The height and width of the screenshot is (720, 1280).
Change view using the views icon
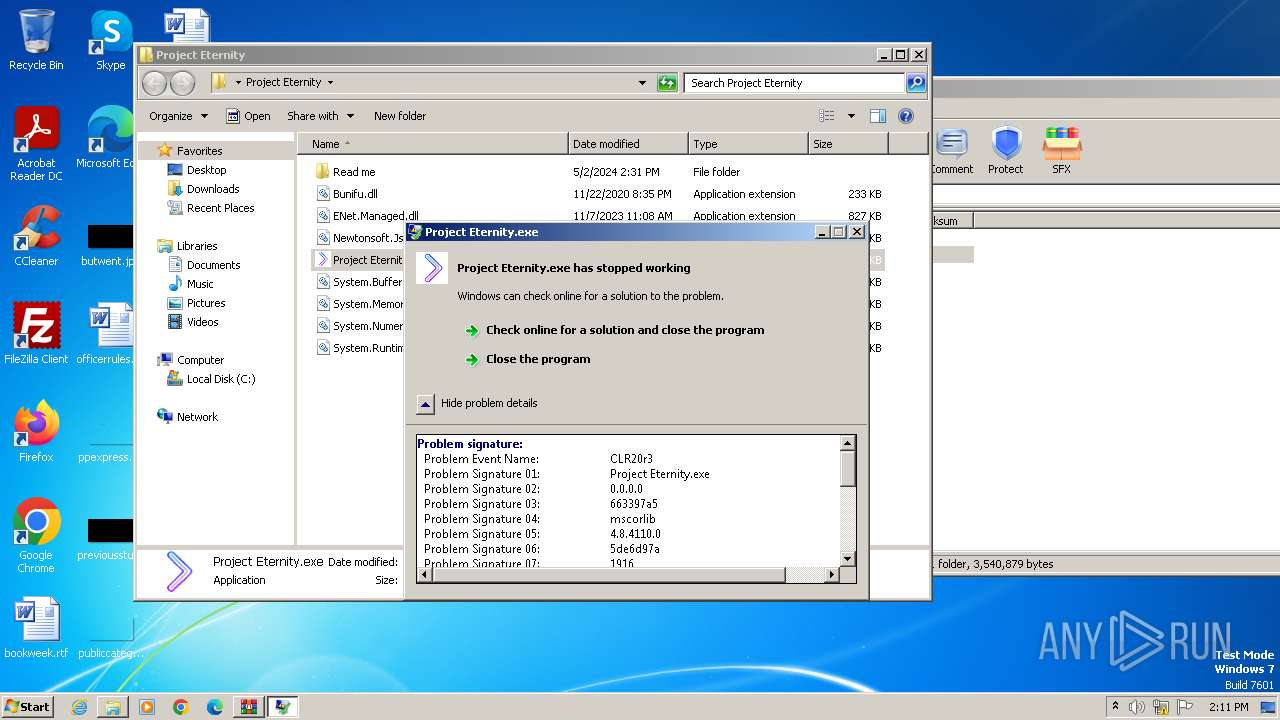(x=826, y=116)
